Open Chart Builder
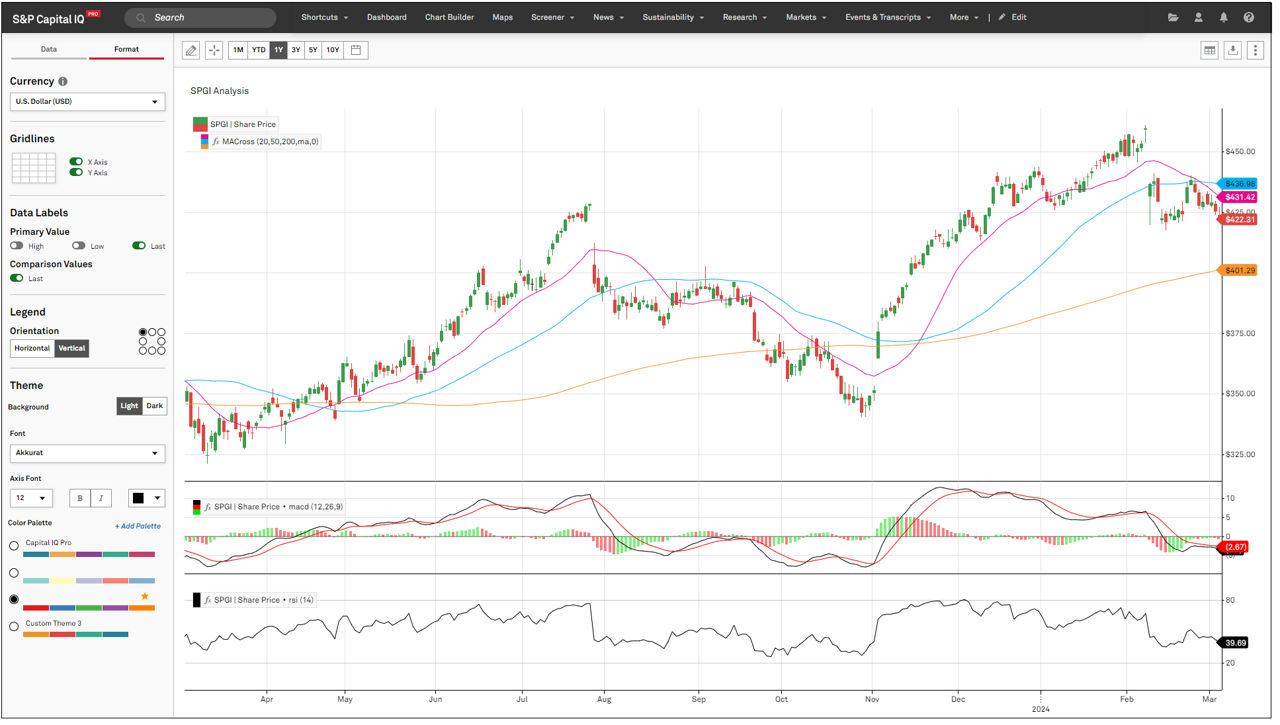The width and height of the screenshot is (1280, 725). coord(449,17)
